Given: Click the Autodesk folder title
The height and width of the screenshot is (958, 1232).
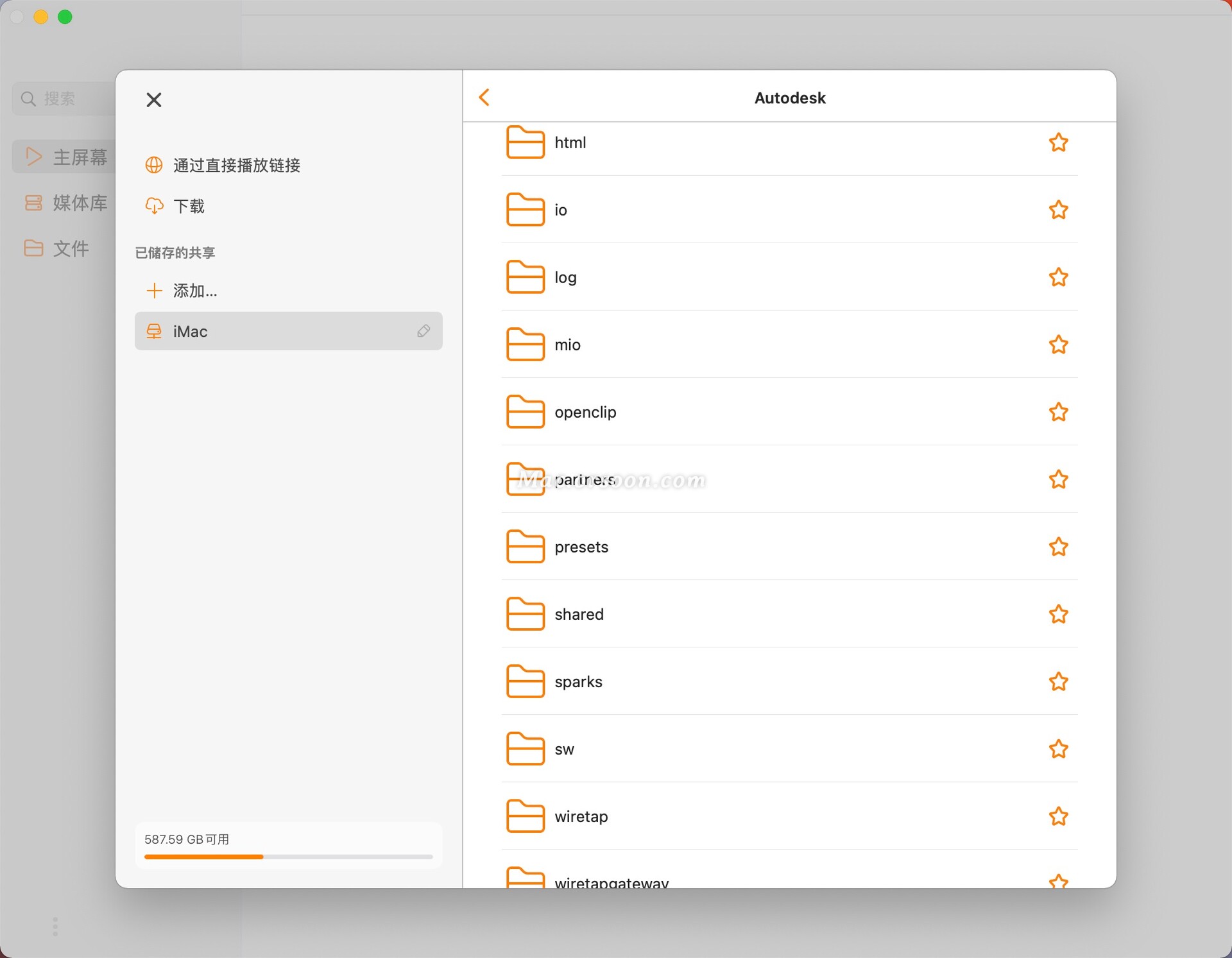Looking at the screenshot, I should 790,98.
